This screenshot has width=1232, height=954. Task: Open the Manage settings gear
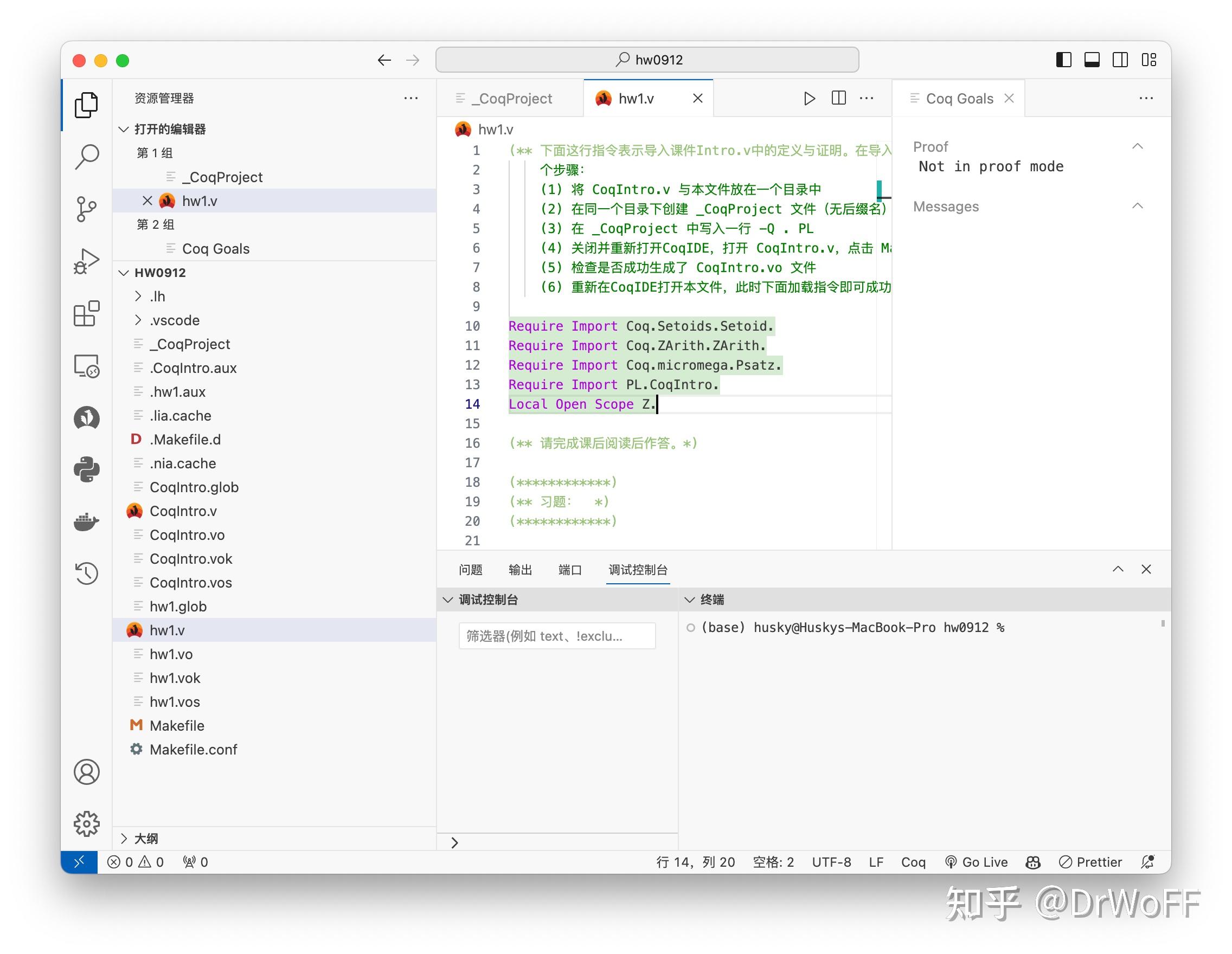tap(87, 823)
